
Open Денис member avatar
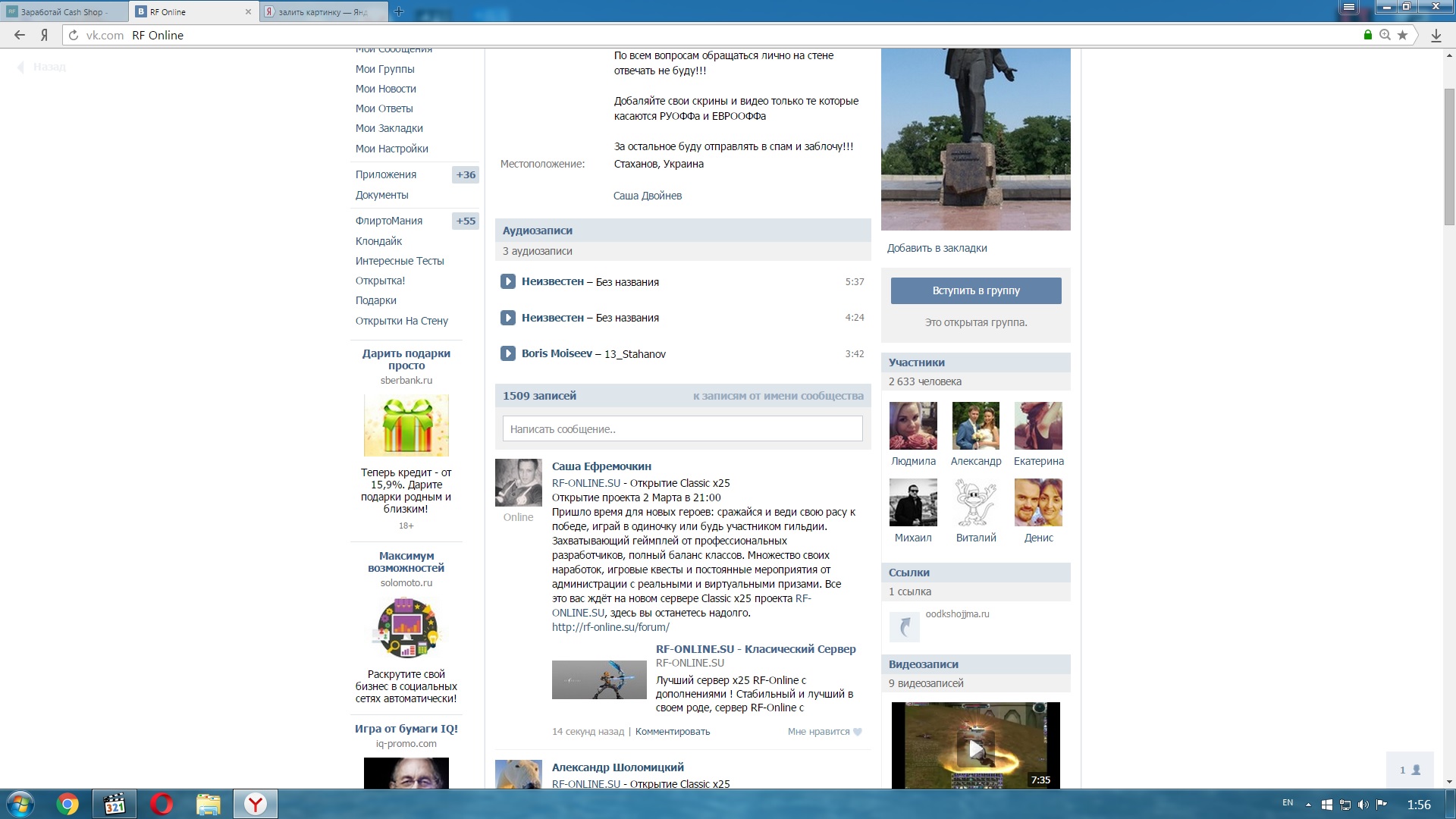pos(1038,502)
